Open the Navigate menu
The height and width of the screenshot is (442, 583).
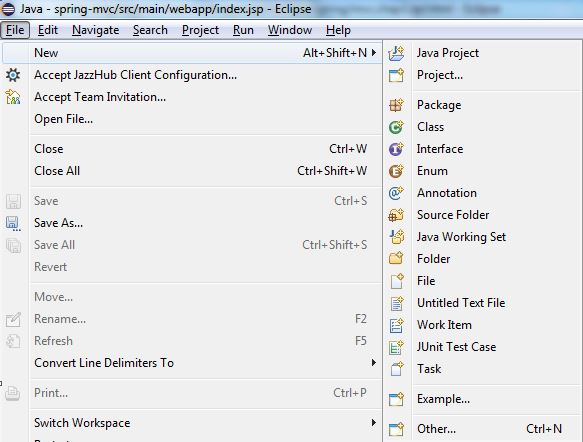click(x=96, y=30)
